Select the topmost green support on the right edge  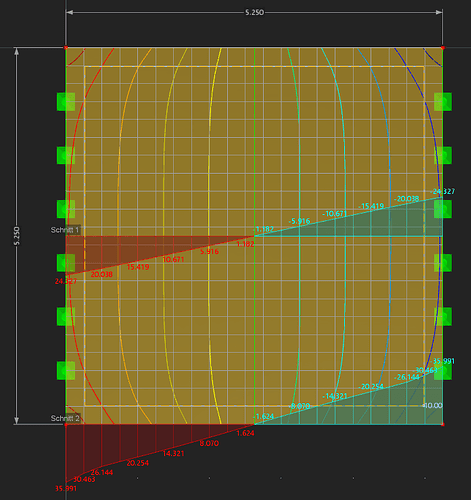[x=443, y=102]
